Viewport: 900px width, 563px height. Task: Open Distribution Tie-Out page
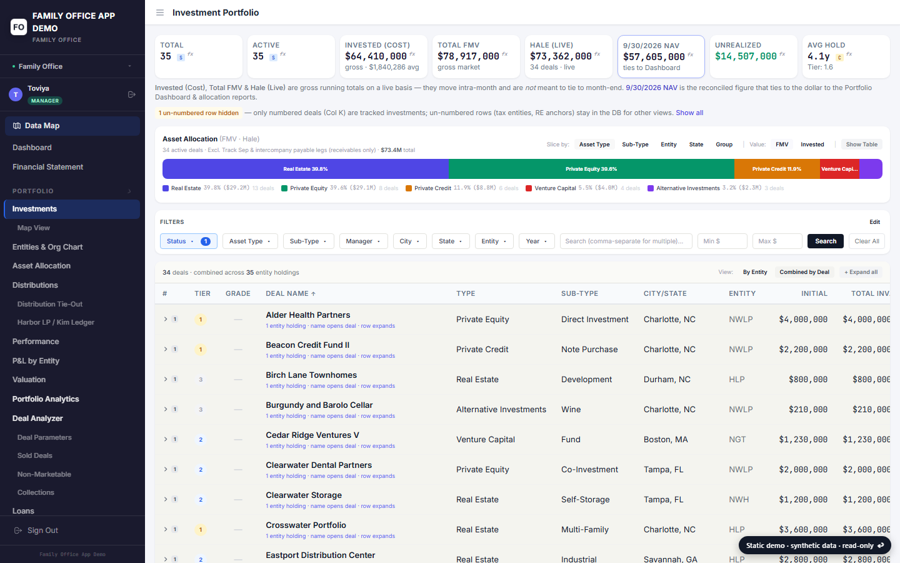tap(50, 304)
